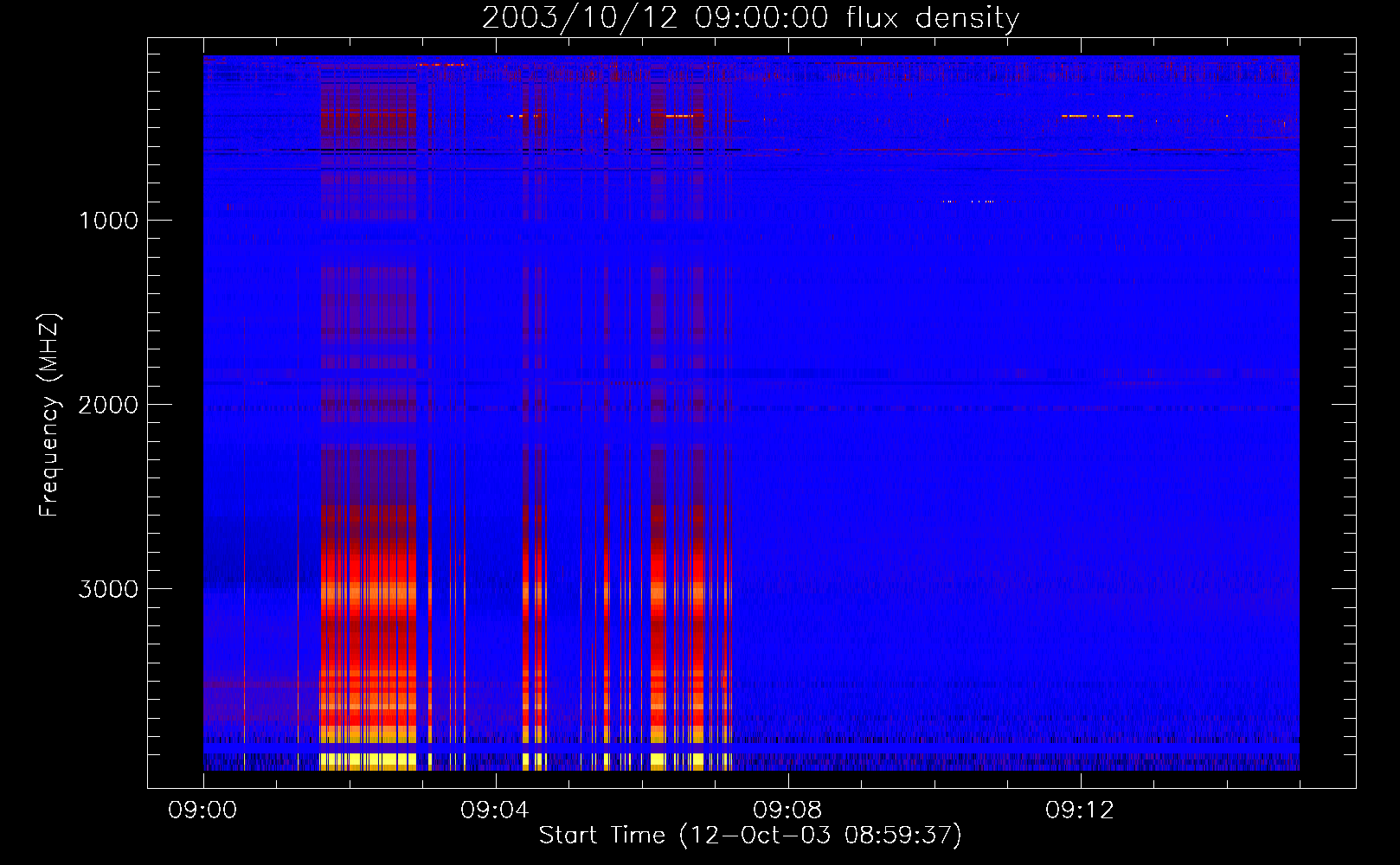Click the 09:08 time tick label
The image size is (1400, 865).
tap(787, 811)
